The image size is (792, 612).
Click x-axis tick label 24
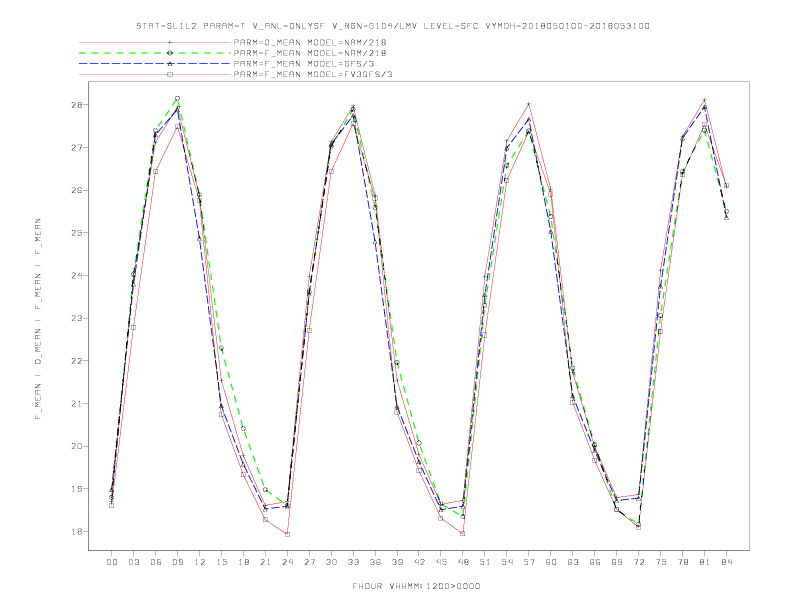pos(287,562)
